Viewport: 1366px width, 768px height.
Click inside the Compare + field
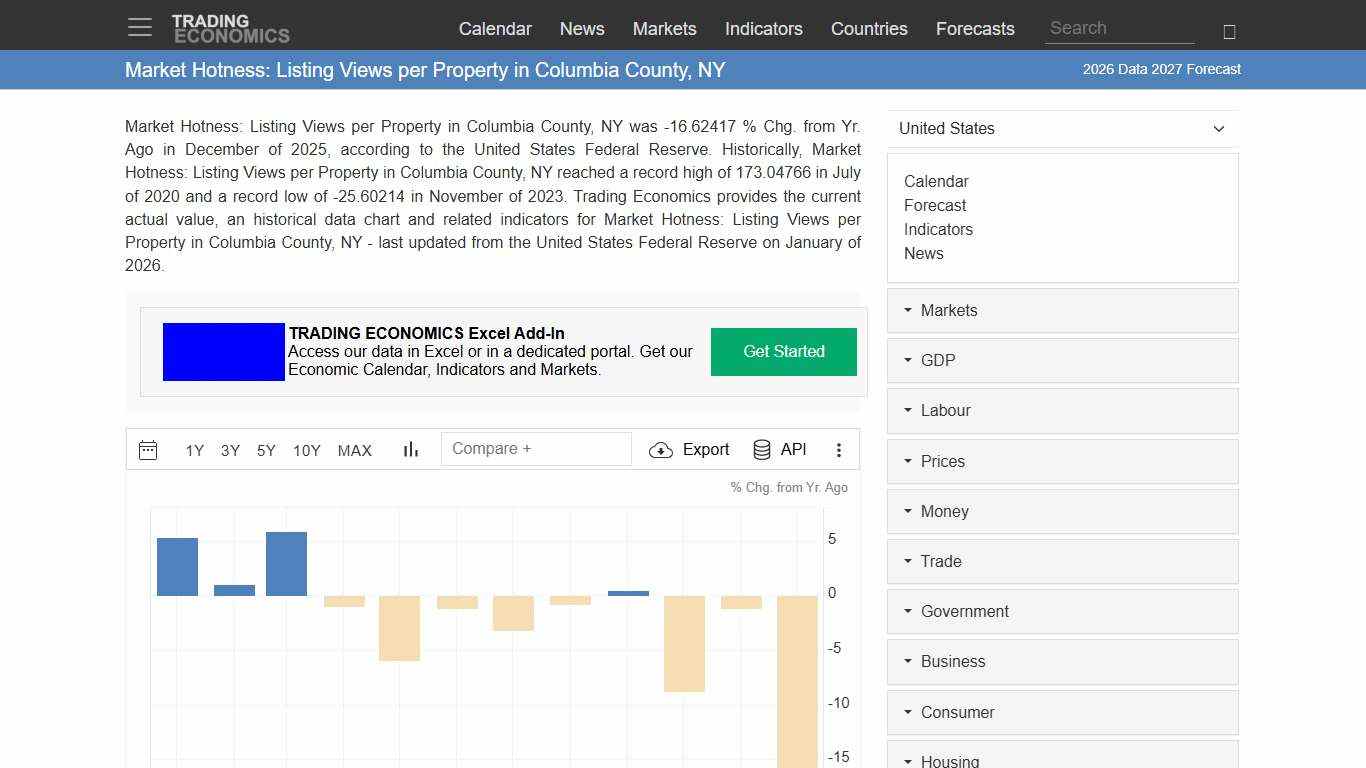click(536, 448)
